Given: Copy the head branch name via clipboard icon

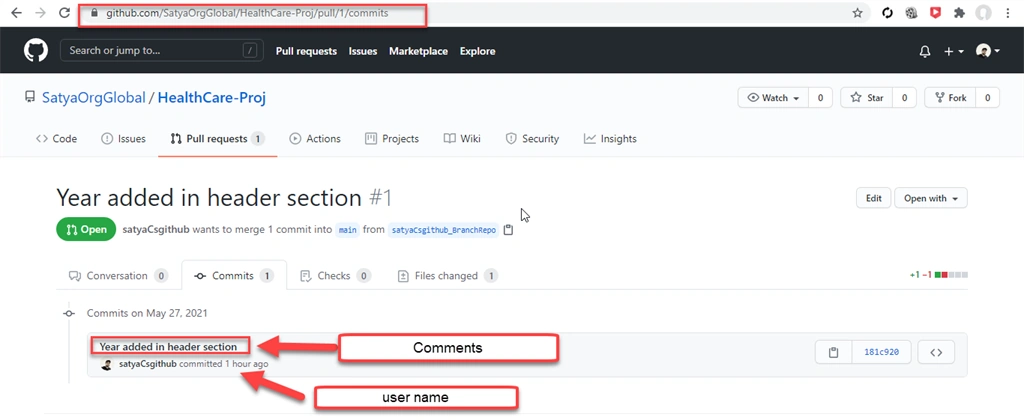Looking at the screenshot, I should 509,231.
